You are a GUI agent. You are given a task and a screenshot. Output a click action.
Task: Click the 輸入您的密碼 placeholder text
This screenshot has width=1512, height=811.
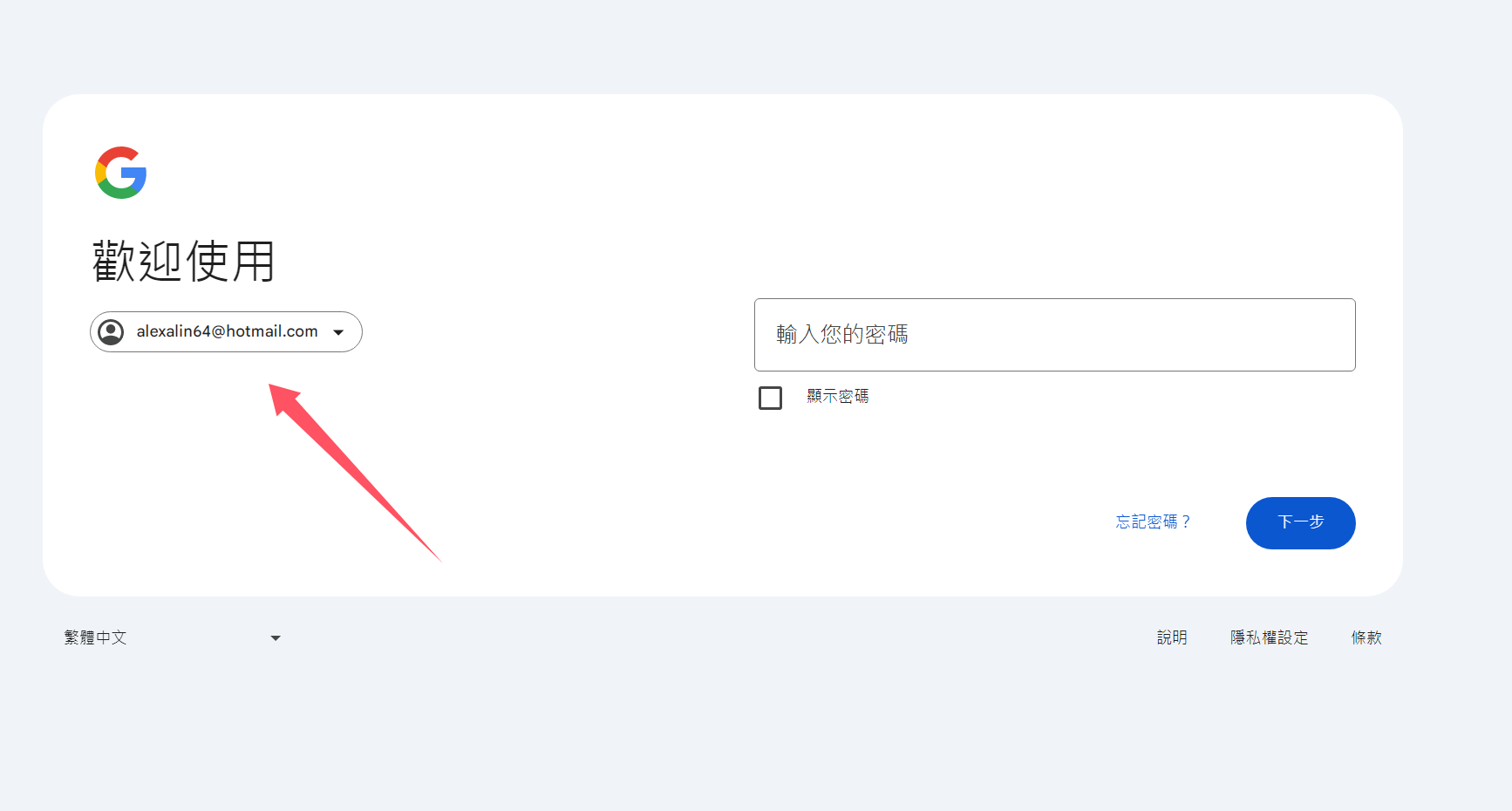pyautogui.click(x=842, y=335)
